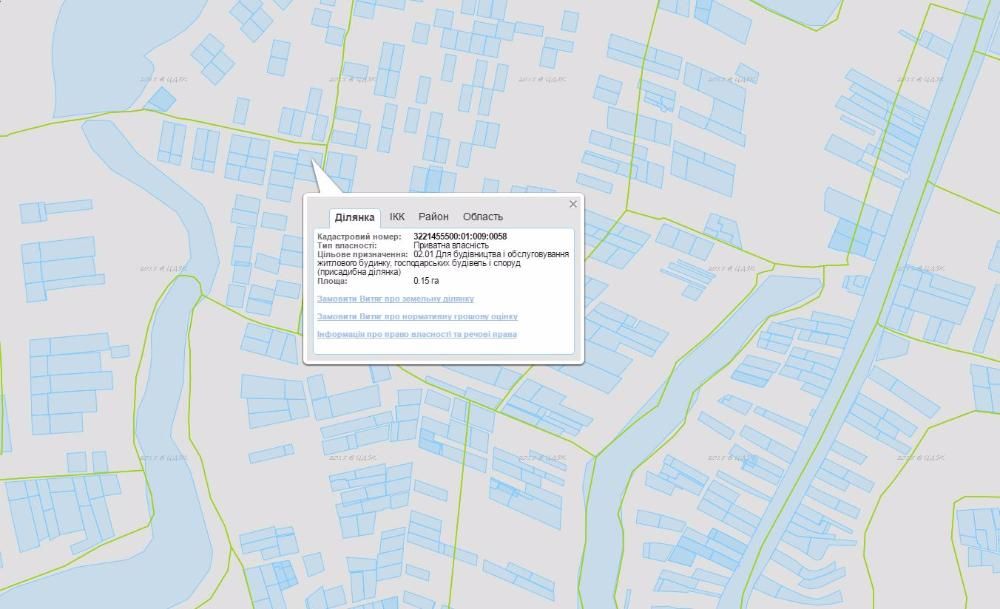Click link Замовити Витяг про нормативну грошову оцінку
This screenshot has height=609, width=1000.
pos(417,316)
